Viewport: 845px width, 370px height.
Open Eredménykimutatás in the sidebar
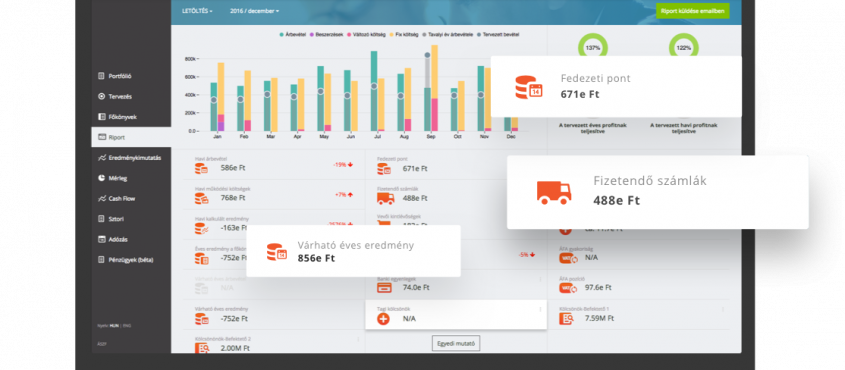click(x=131, y=158)
